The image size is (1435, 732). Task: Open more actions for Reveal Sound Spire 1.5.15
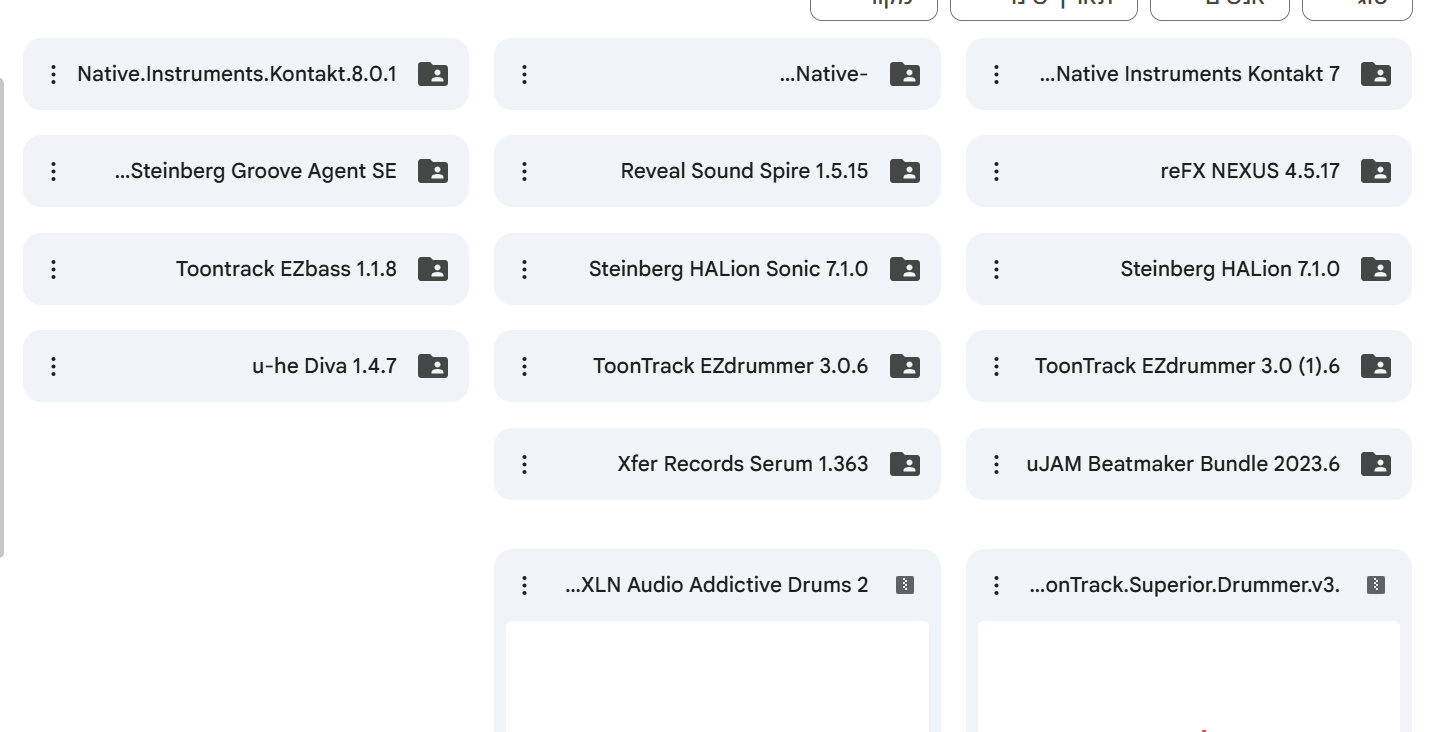coord(525,171)
